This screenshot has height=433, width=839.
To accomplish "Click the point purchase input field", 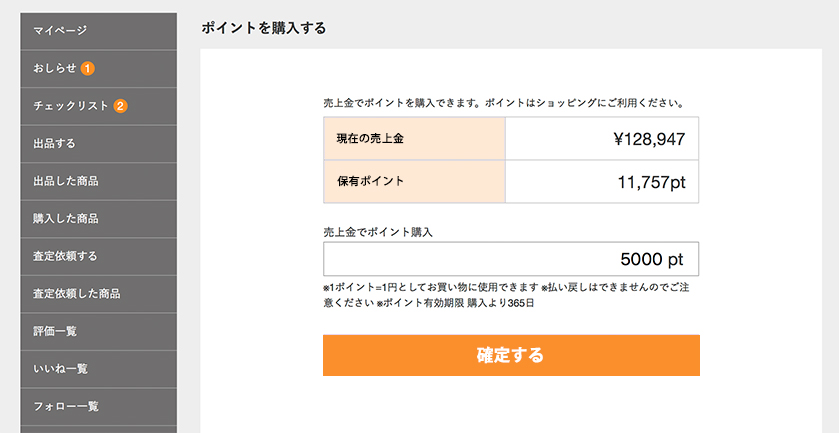I will point(510,259).
